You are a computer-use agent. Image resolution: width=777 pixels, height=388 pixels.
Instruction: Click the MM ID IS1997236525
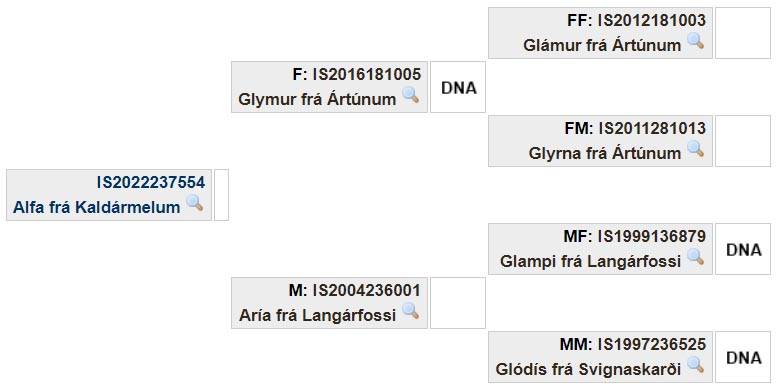click(x=652, y=345)
